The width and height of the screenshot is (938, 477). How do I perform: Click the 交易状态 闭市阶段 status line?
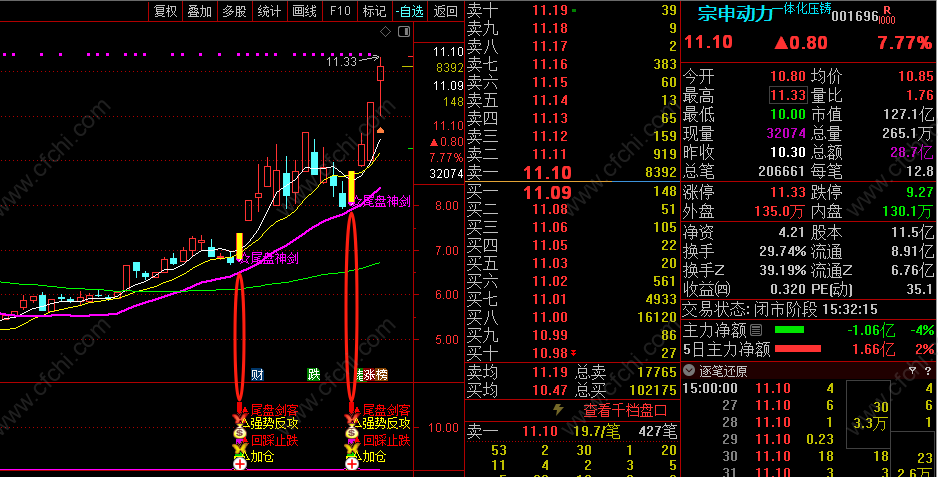click(780, 309)
